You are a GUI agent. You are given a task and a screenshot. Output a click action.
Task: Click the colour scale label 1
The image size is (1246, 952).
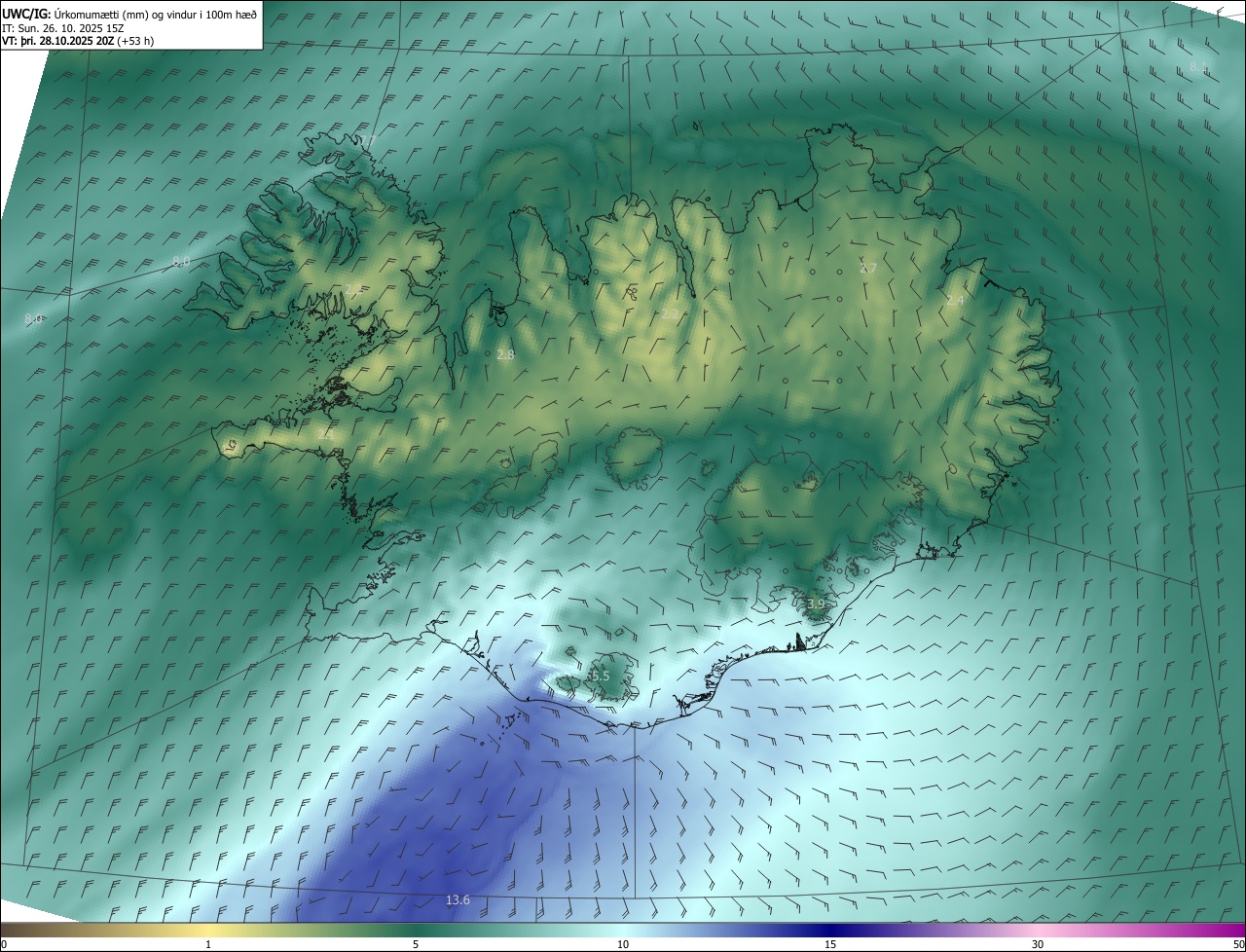(208, 944)
